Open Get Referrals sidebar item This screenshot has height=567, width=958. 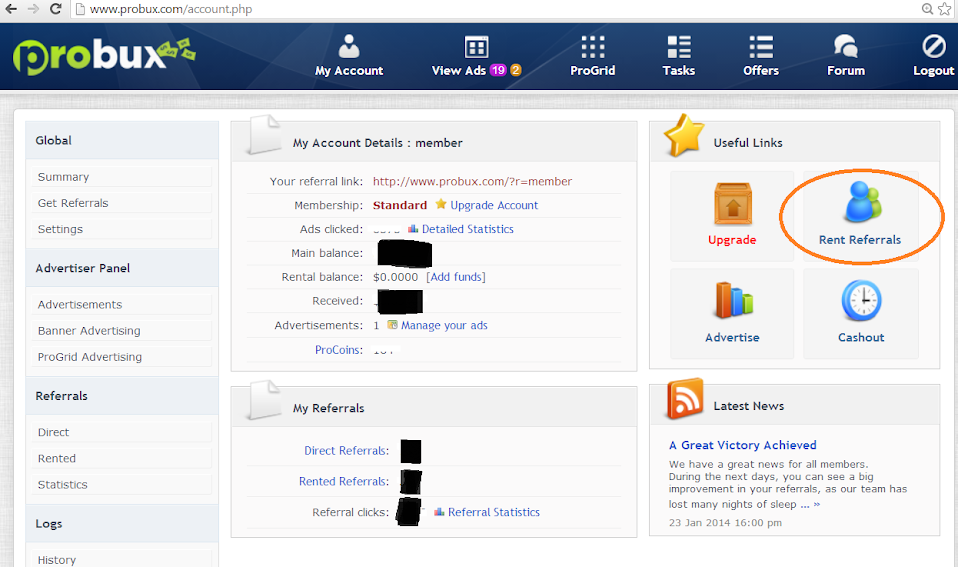121,203
